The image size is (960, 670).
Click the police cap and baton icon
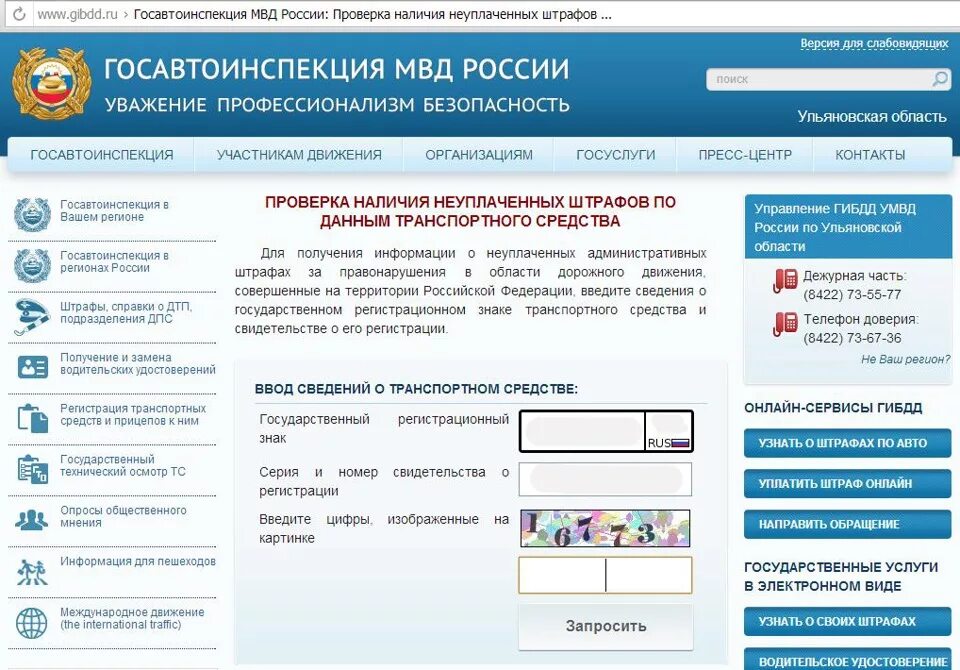[x=32, y=317]
